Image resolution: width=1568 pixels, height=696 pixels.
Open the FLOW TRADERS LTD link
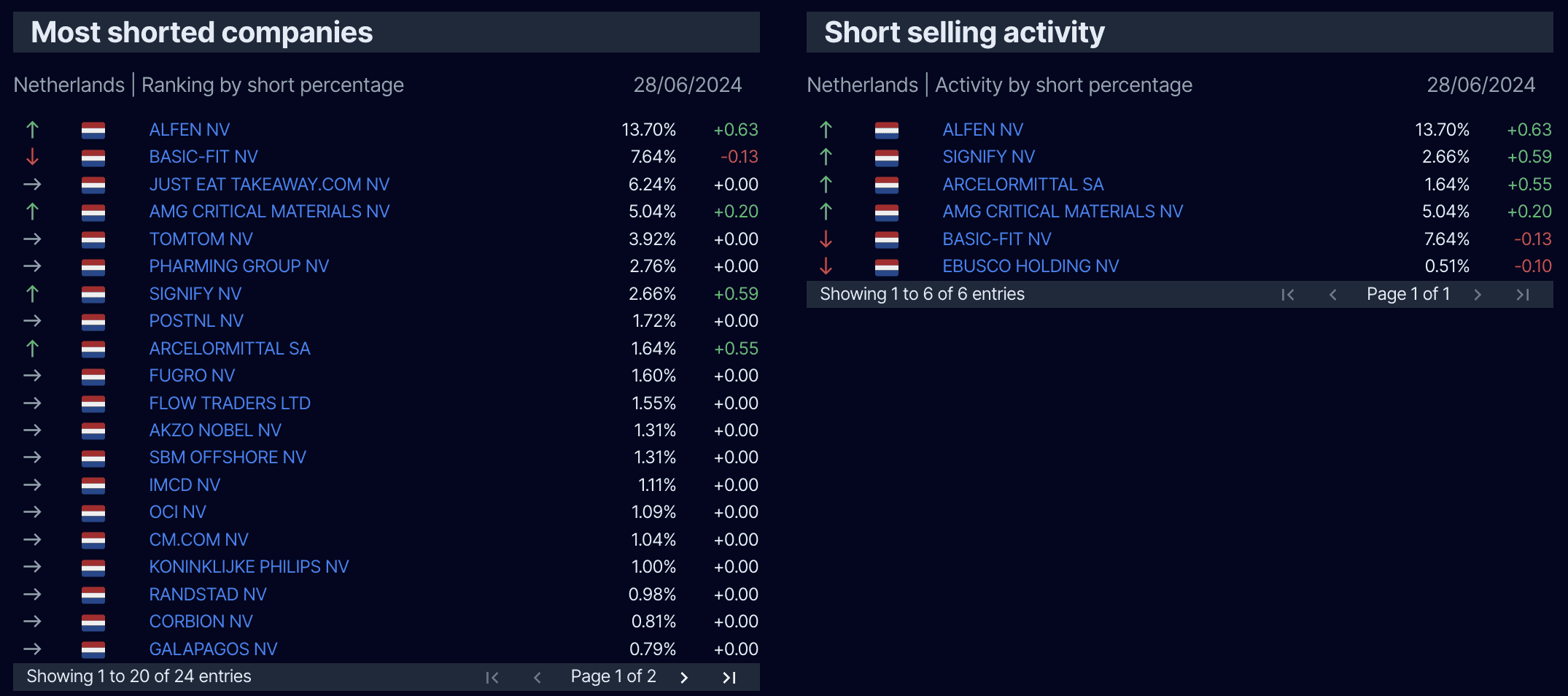[230, 403]
